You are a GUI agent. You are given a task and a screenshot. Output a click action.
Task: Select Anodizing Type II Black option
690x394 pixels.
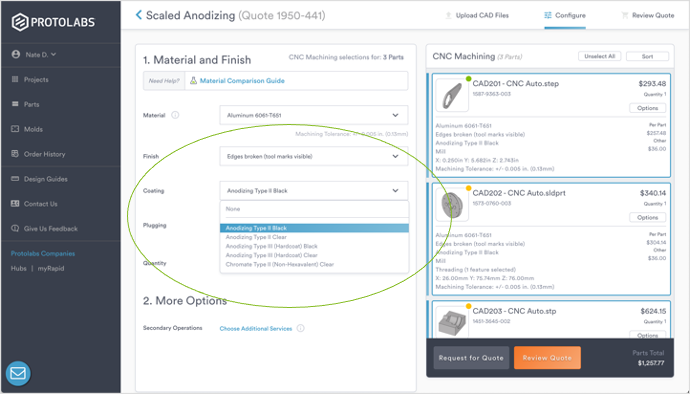(x=314, y=228)
